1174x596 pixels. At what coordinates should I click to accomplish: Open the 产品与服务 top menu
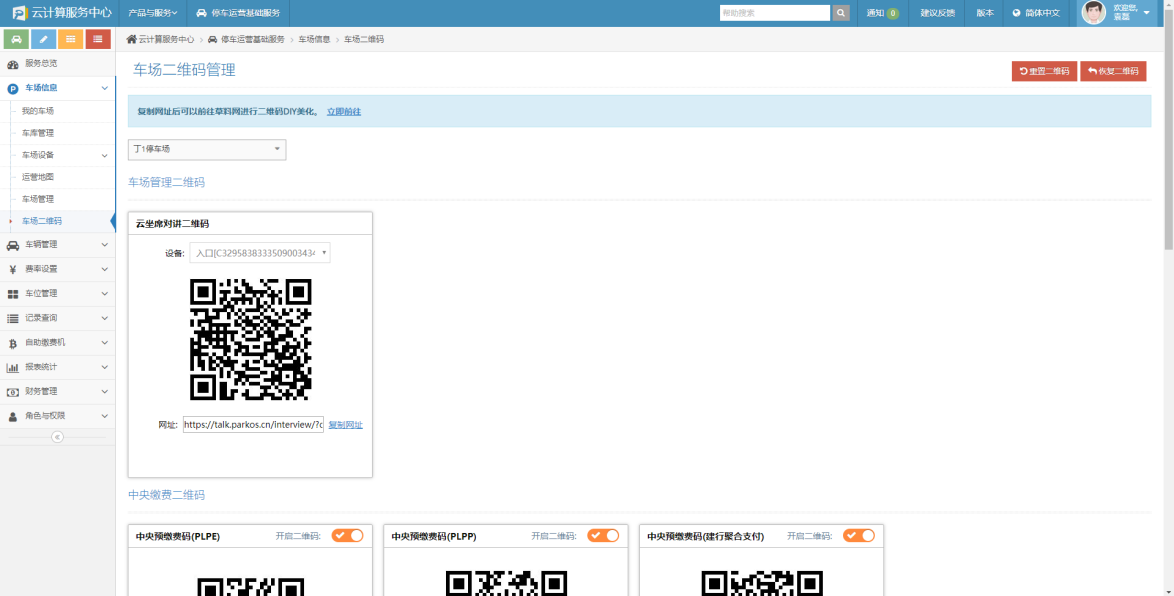pyautogui.click(x=152, y=13)
